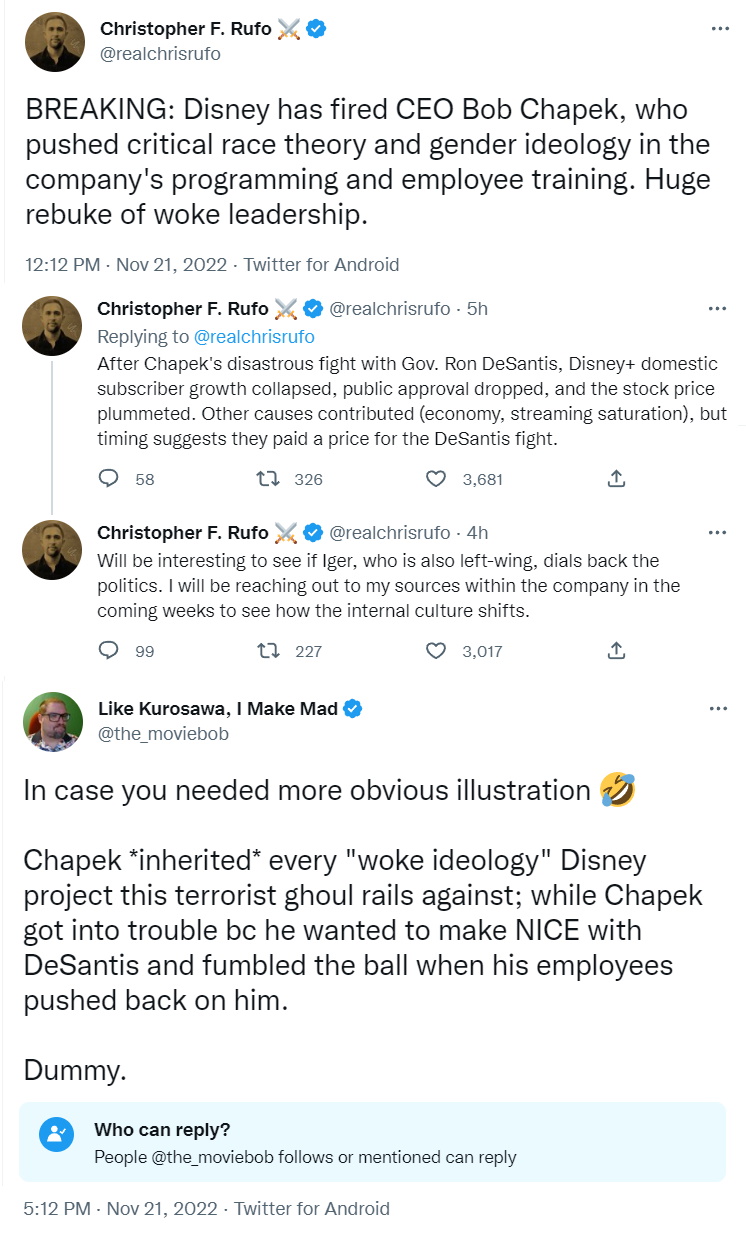The image size is (746, 1236).
Task: Reply to the DeSantis fight tweet
Action: click(109, 479)
